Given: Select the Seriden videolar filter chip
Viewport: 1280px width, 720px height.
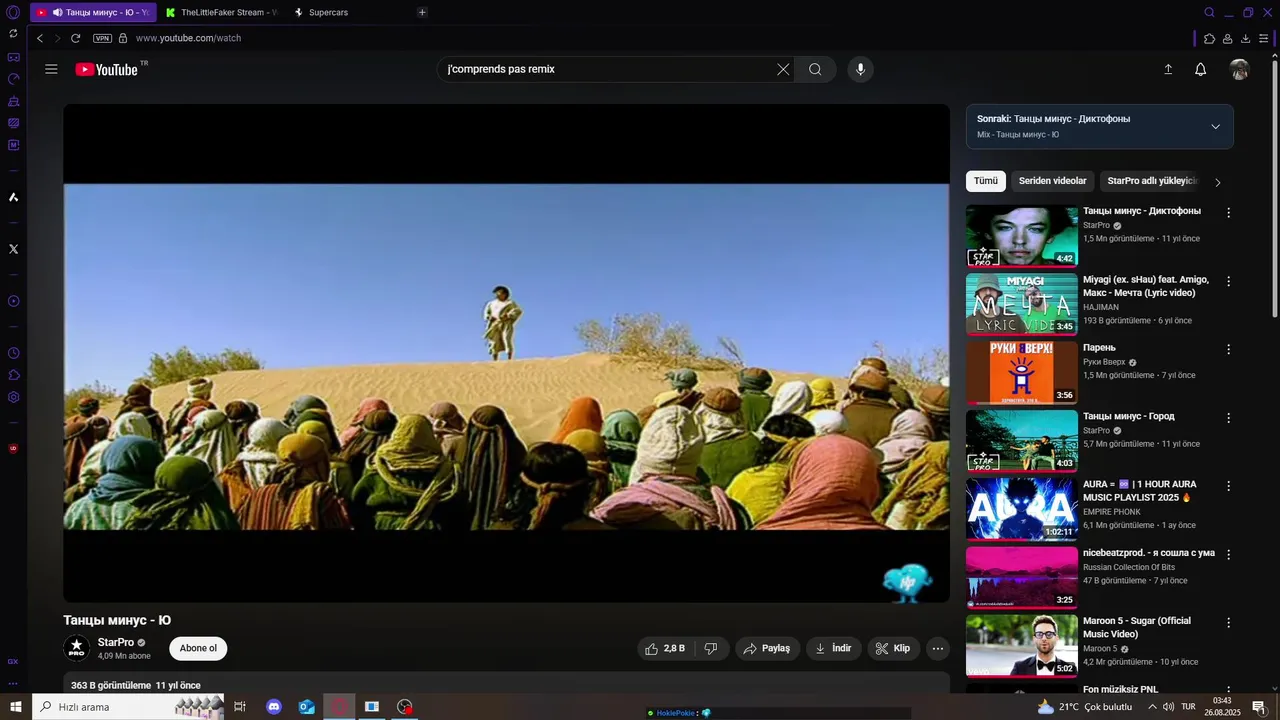Looking at the screenshot, I should point(1052,181).
